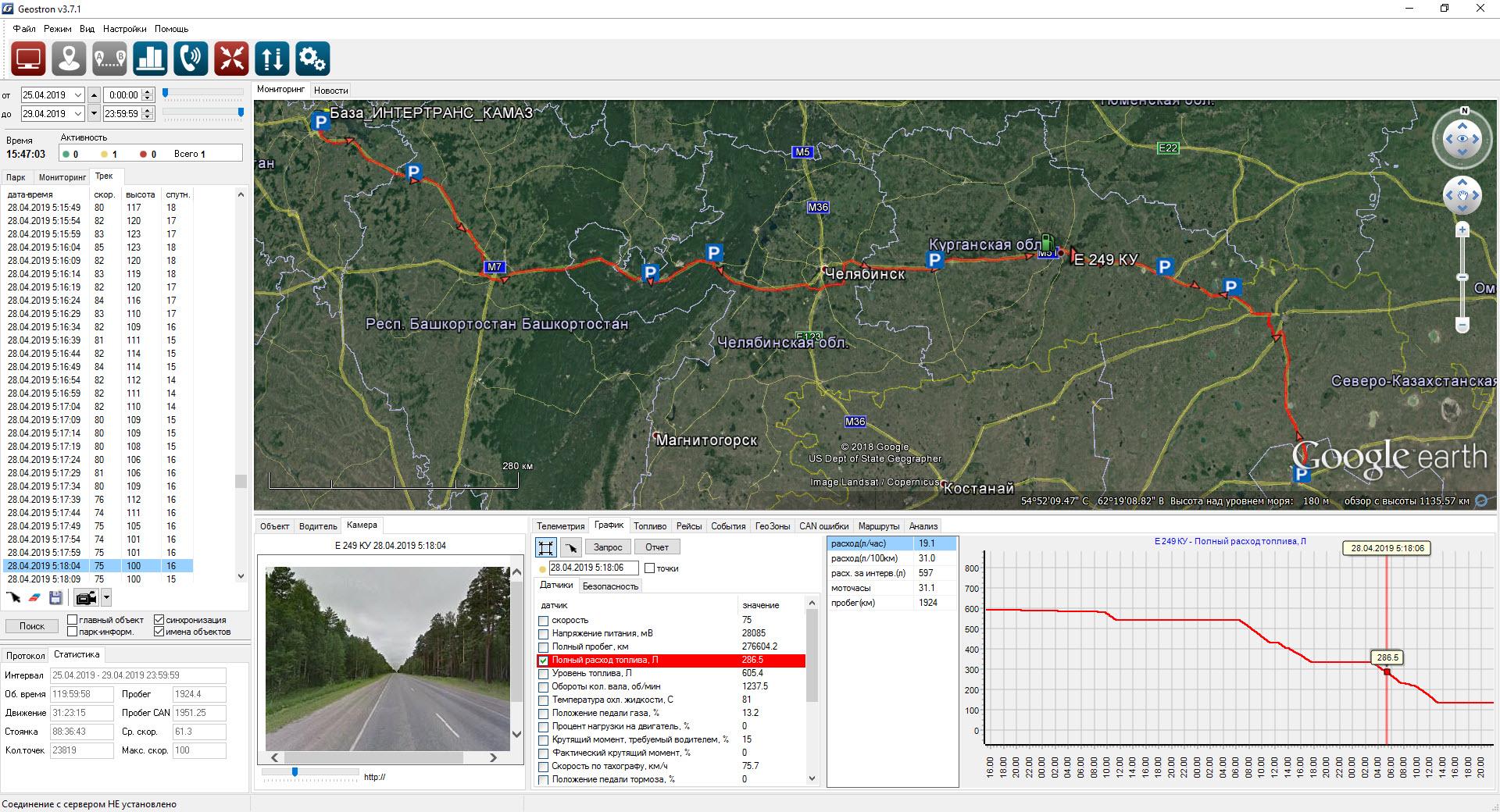Viewport: 1500px width, 812px height.
Task: Open the bar chart reports icon
Action: tap(150, 59)
